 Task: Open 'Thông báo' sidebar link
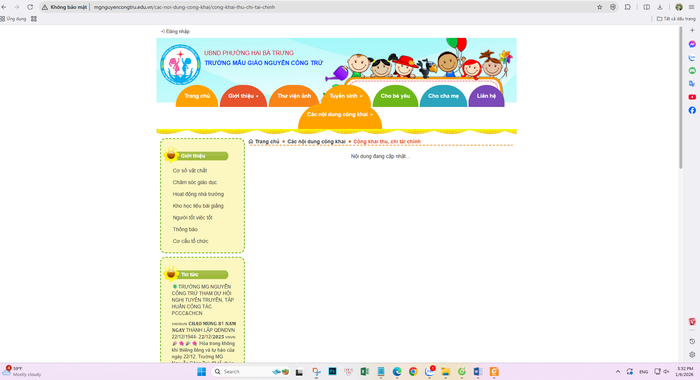185,229
